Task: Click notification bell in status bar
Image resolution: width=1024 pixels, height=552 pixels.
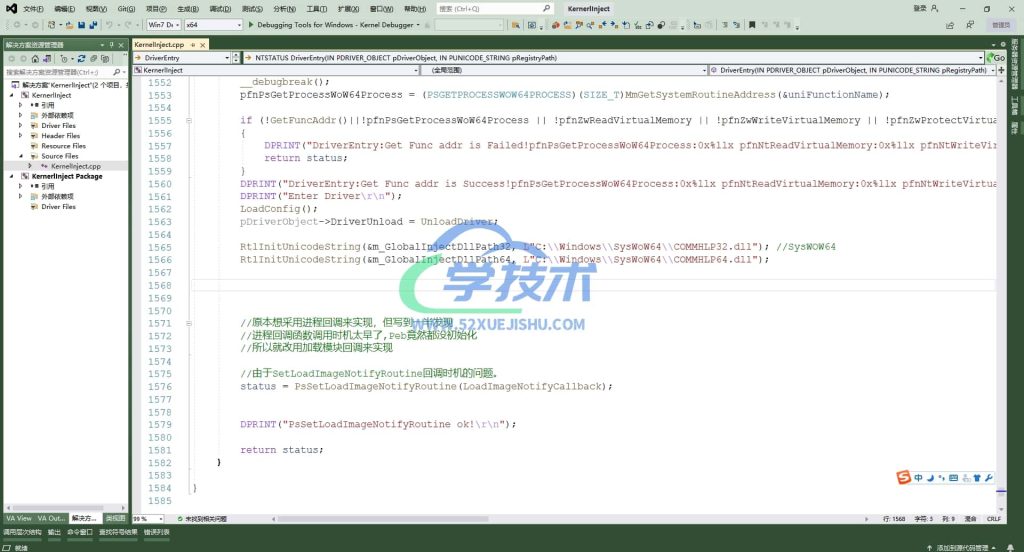Action: [1010, 547]
